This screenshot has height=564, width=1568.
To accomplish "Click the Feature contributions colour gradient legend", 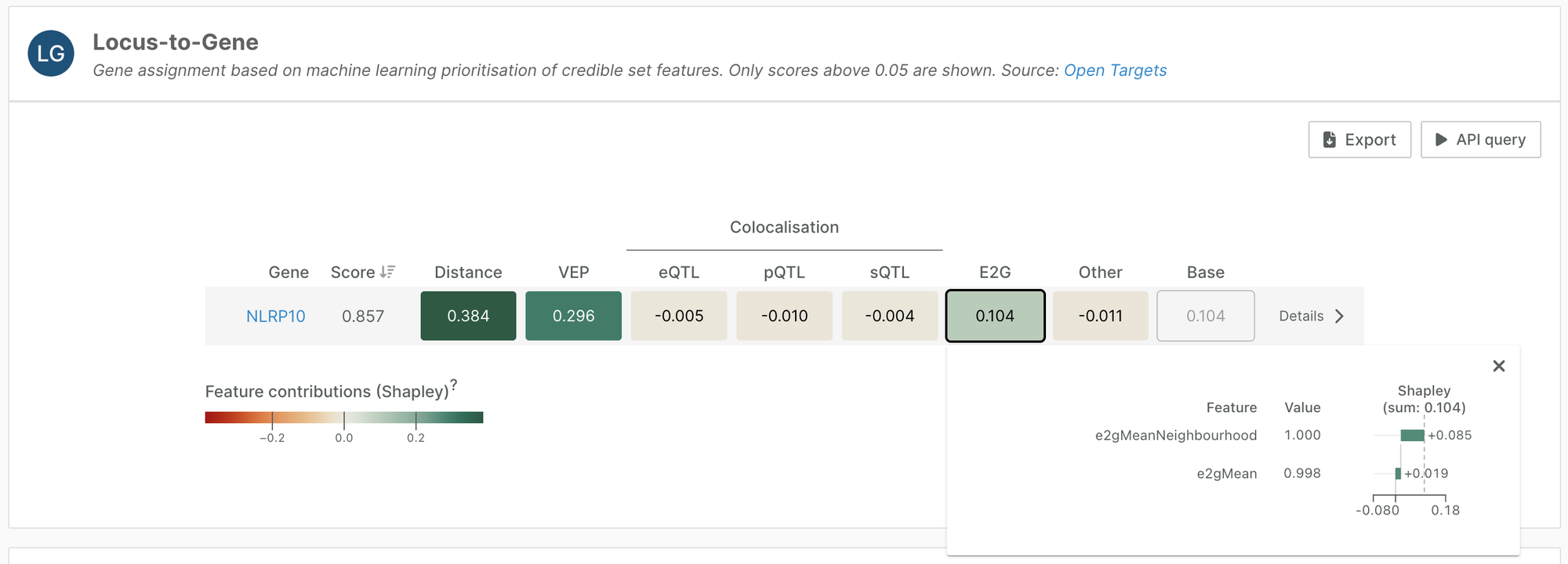I will [344, 418].
